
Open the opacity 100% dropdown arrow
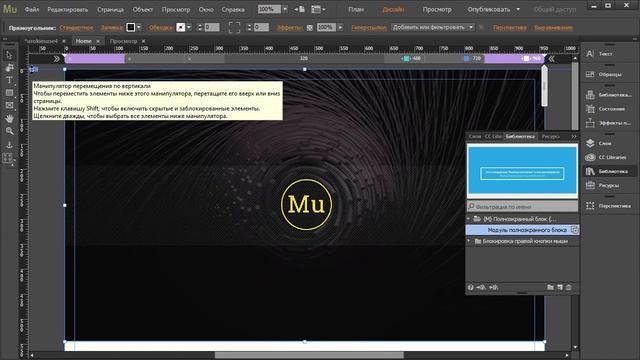[340, 27]
